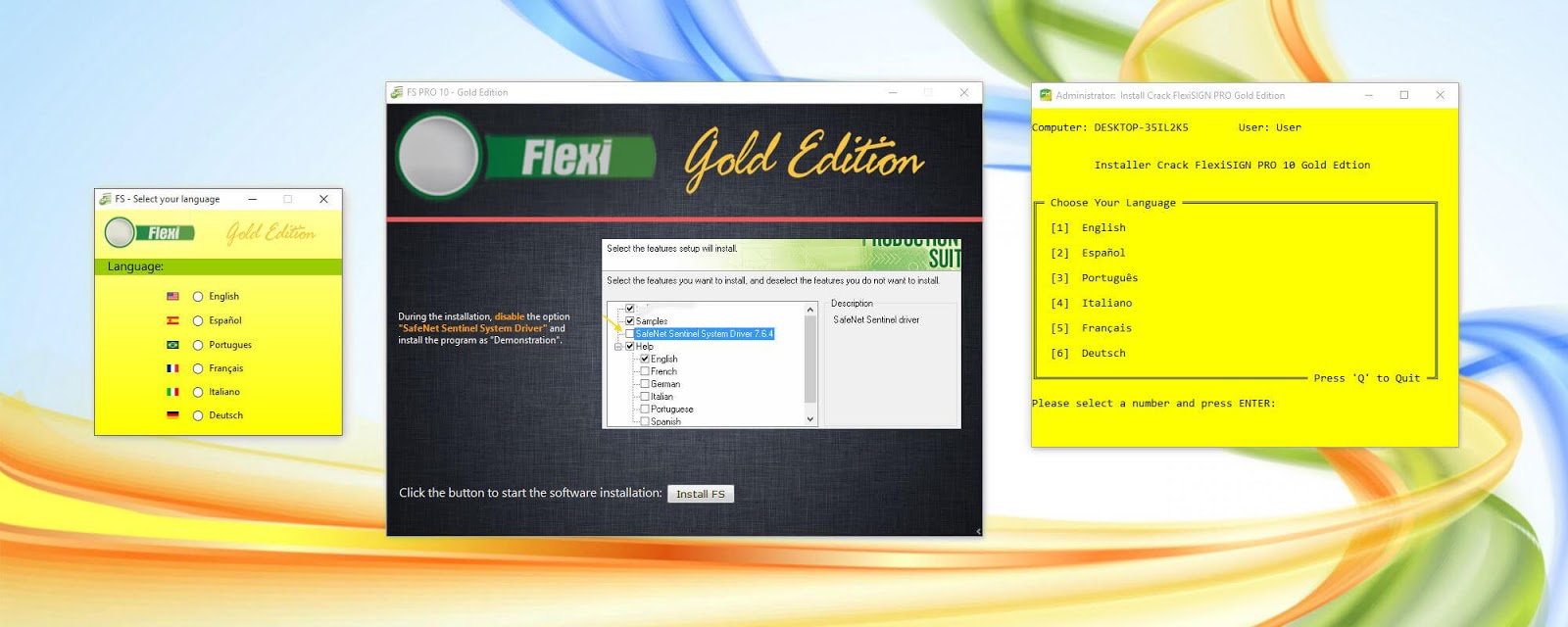
Task: Click the 'User: User' console text
Action: pyautogui.click(x=1270, y=127)
